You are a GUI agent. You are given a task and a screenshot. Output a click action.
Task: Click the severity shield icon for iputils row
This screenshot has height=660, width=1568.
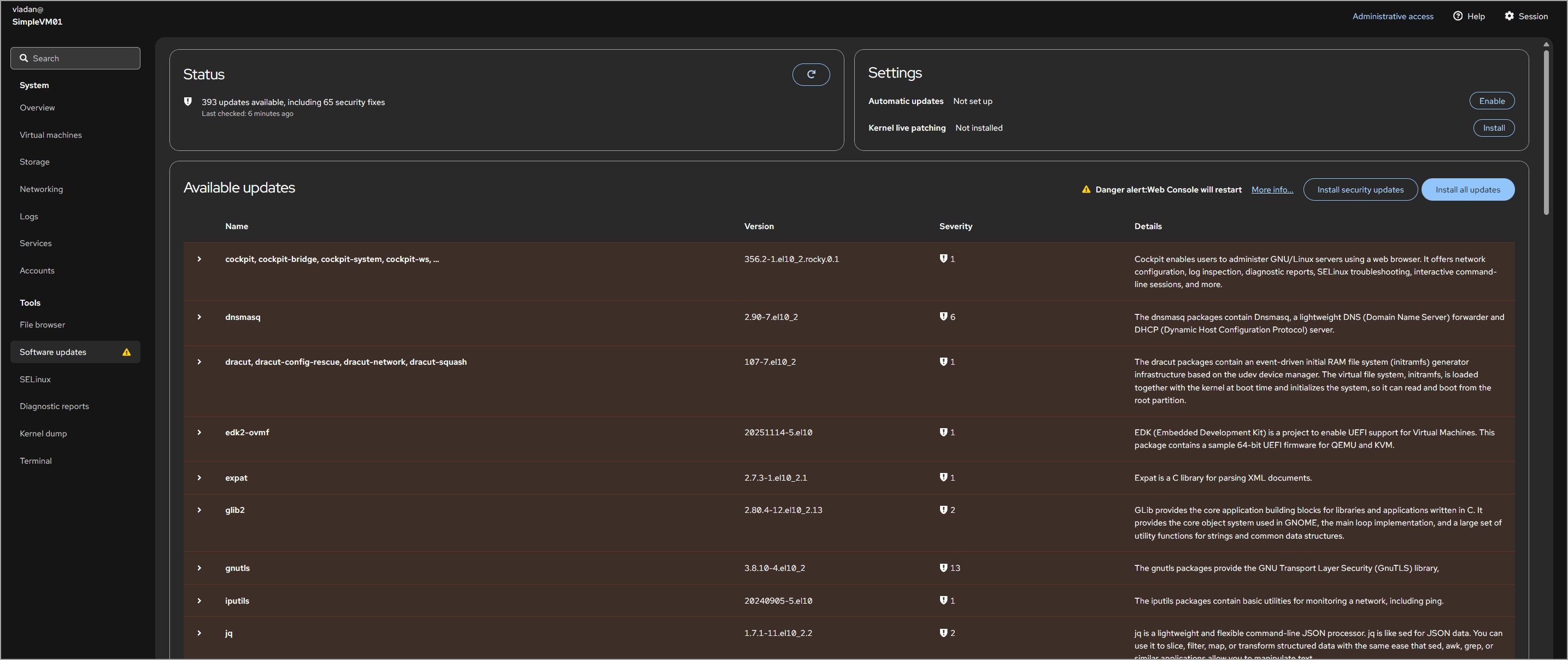click(943, 600)
